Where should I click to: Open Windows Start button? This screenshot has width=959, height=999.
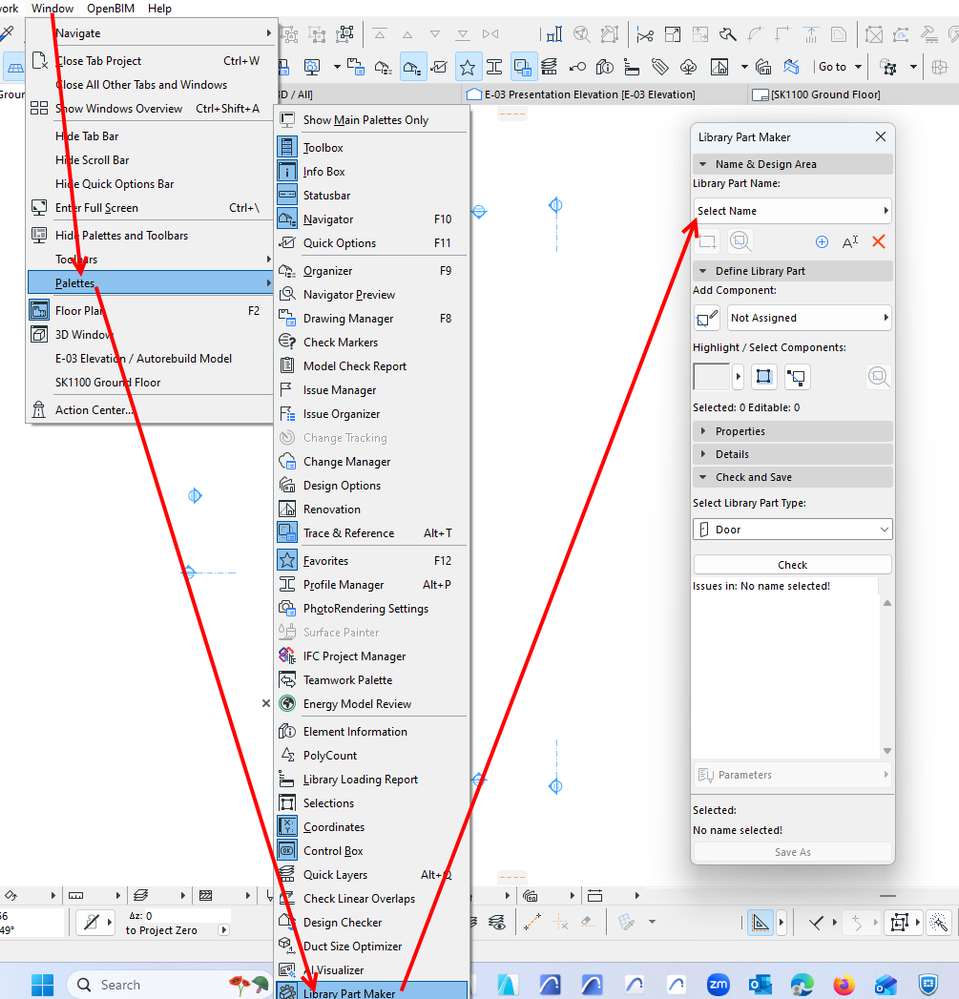pos(43,985)
